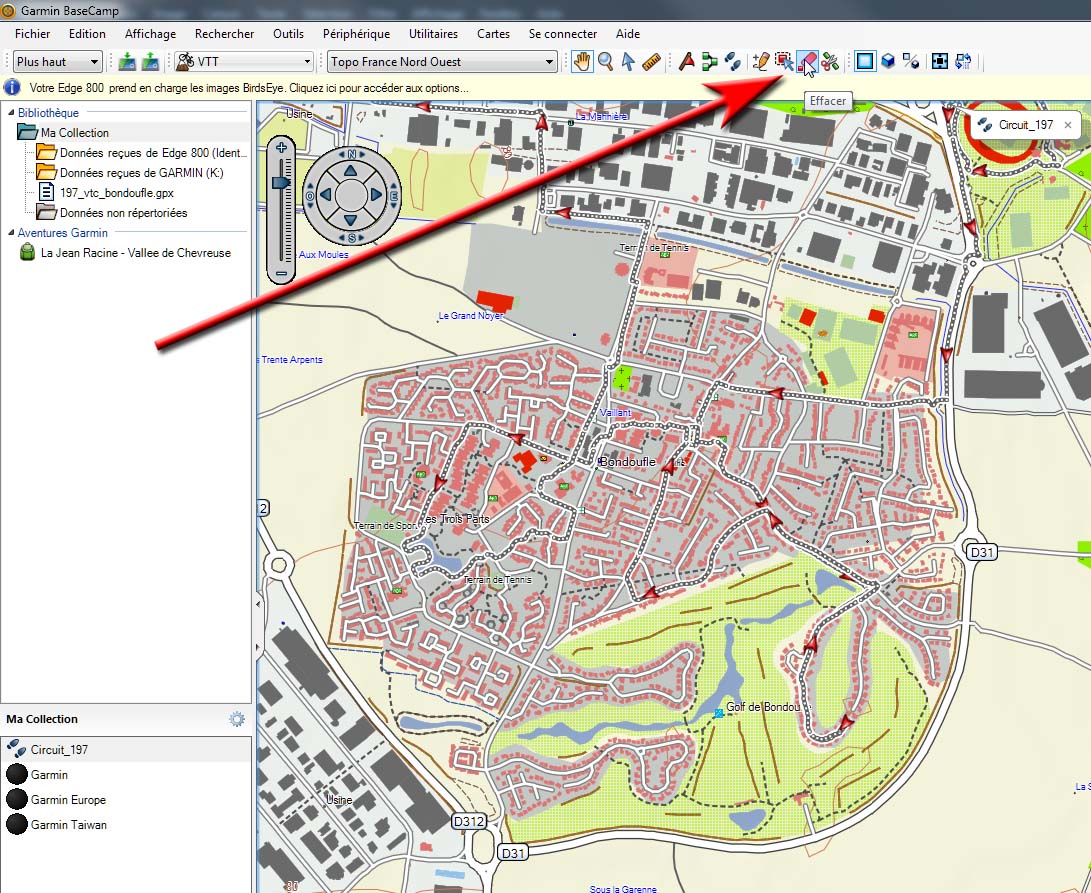1091x893 pixels.
Task: Click the map zoom slider handle
Action: point(281,182)
